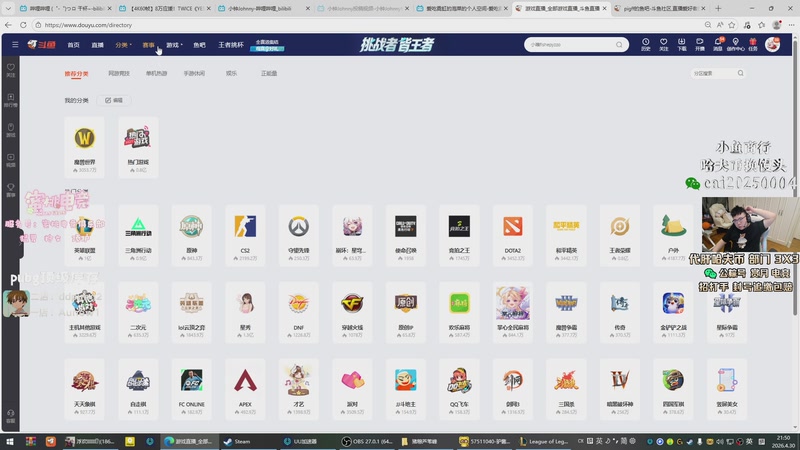Expand the 游戏 dropdown in the header navigation
800x450 pixels.
point(174,45)
